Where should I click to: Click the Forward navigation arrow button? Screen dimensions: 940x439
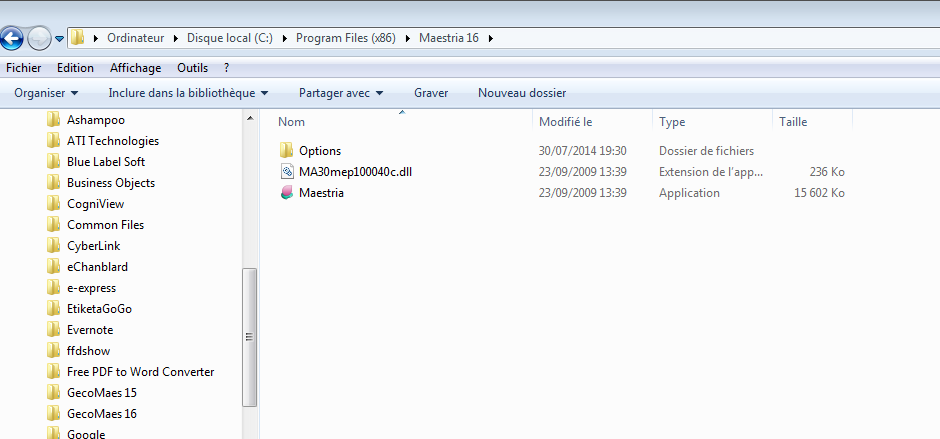click(39, 39)
